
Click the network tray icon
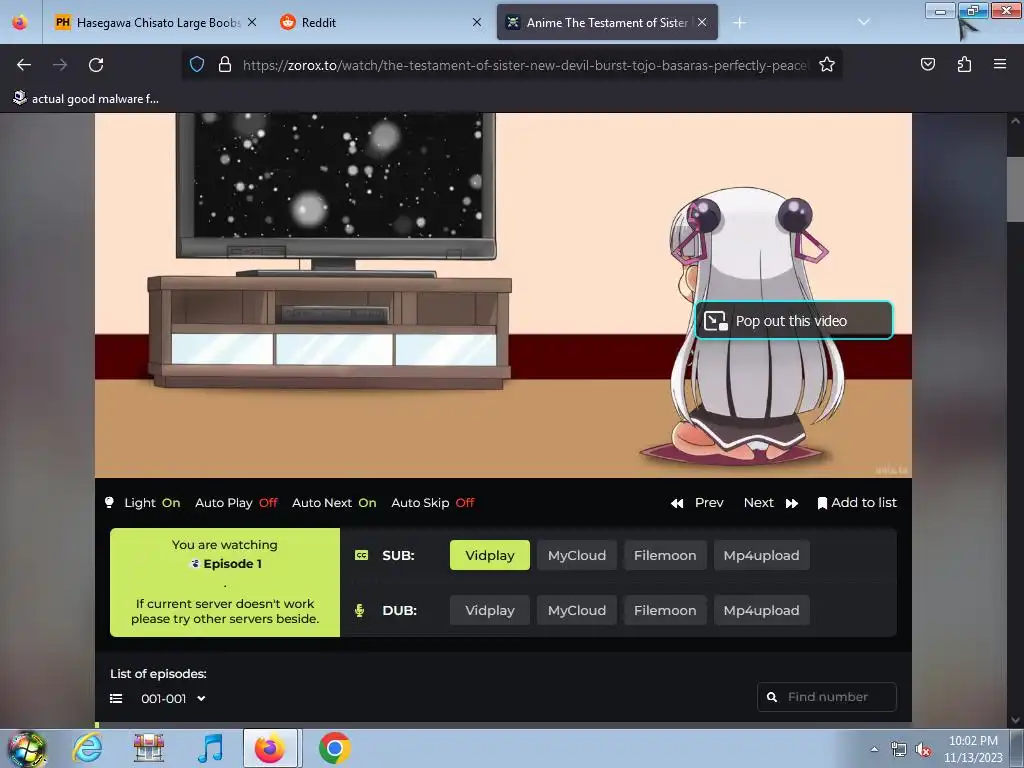point(899,750)
